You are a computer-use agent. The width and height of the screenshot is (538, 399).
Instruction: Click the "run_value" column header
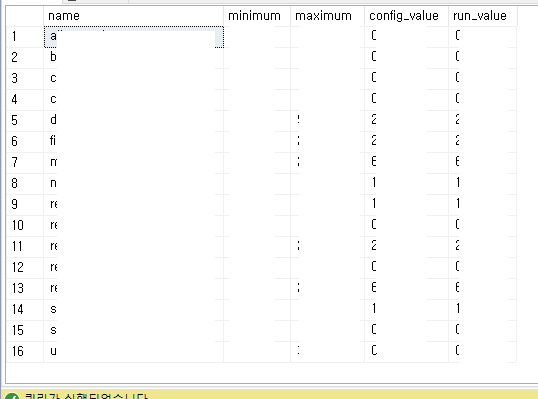(482, 16)
